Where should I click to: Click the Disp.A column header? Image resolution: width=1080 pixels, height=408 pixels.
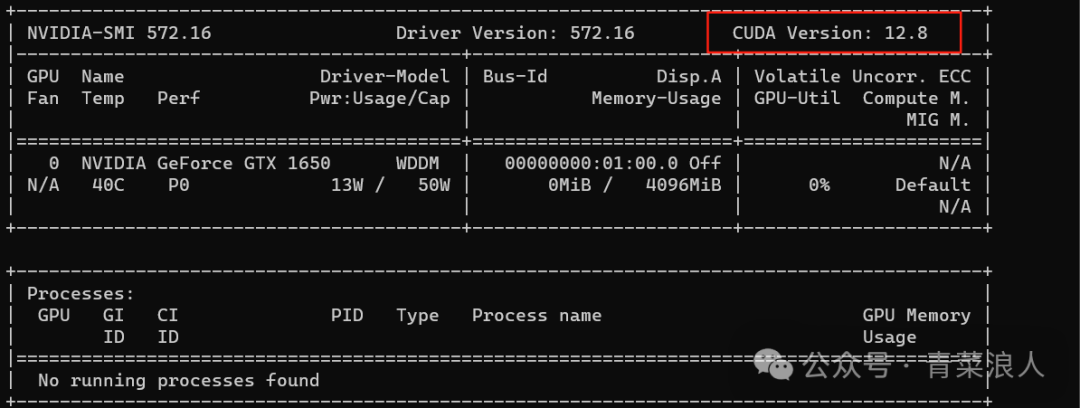point(689,76)
